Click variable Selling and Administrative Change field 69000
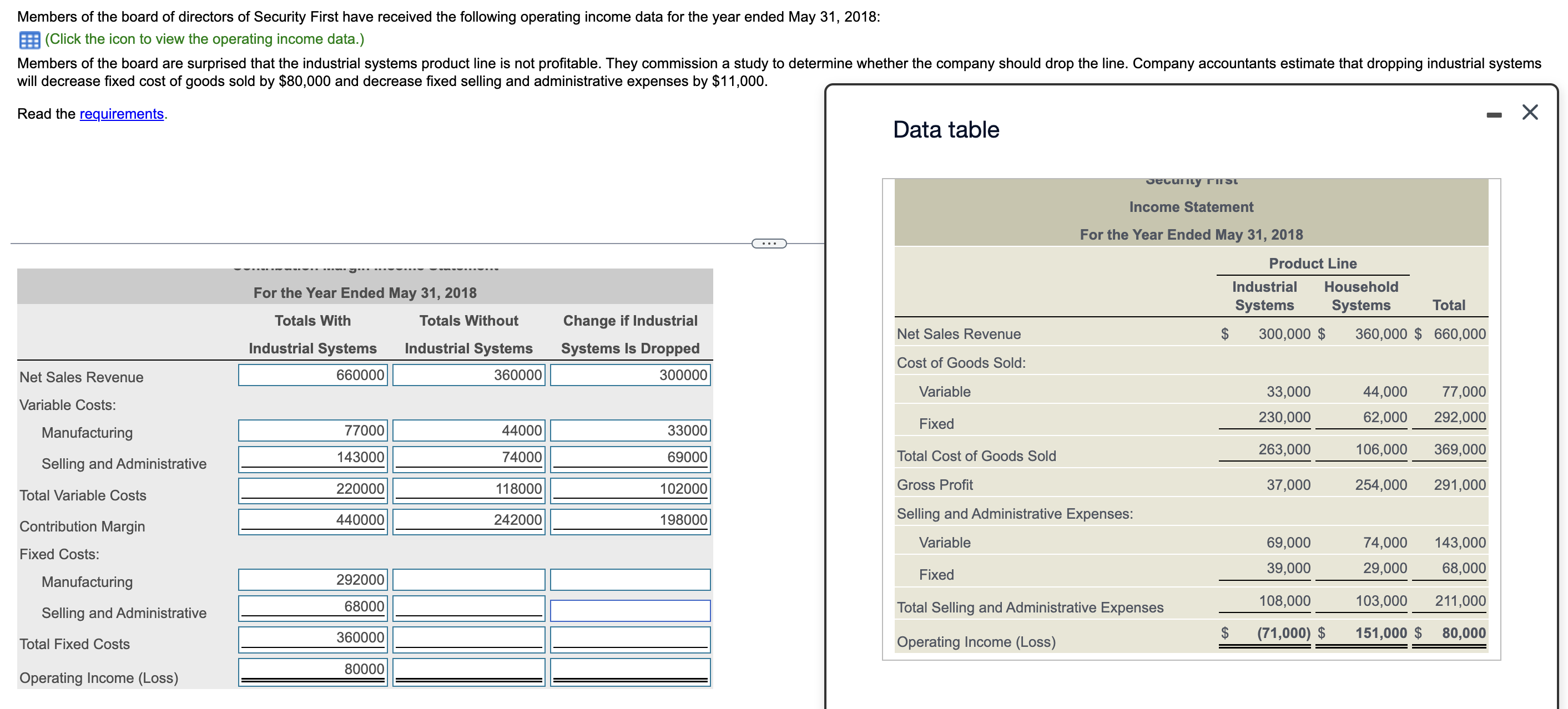Screen dimensions: 1568x709 [630, 459]
